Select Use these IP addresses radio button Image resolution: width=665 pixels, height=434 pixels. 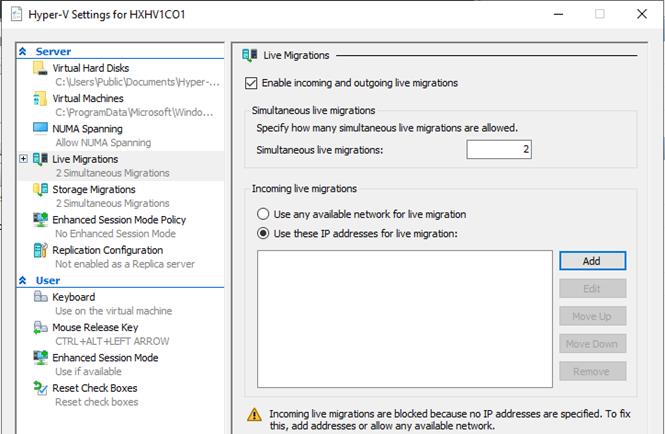[263, 233]
